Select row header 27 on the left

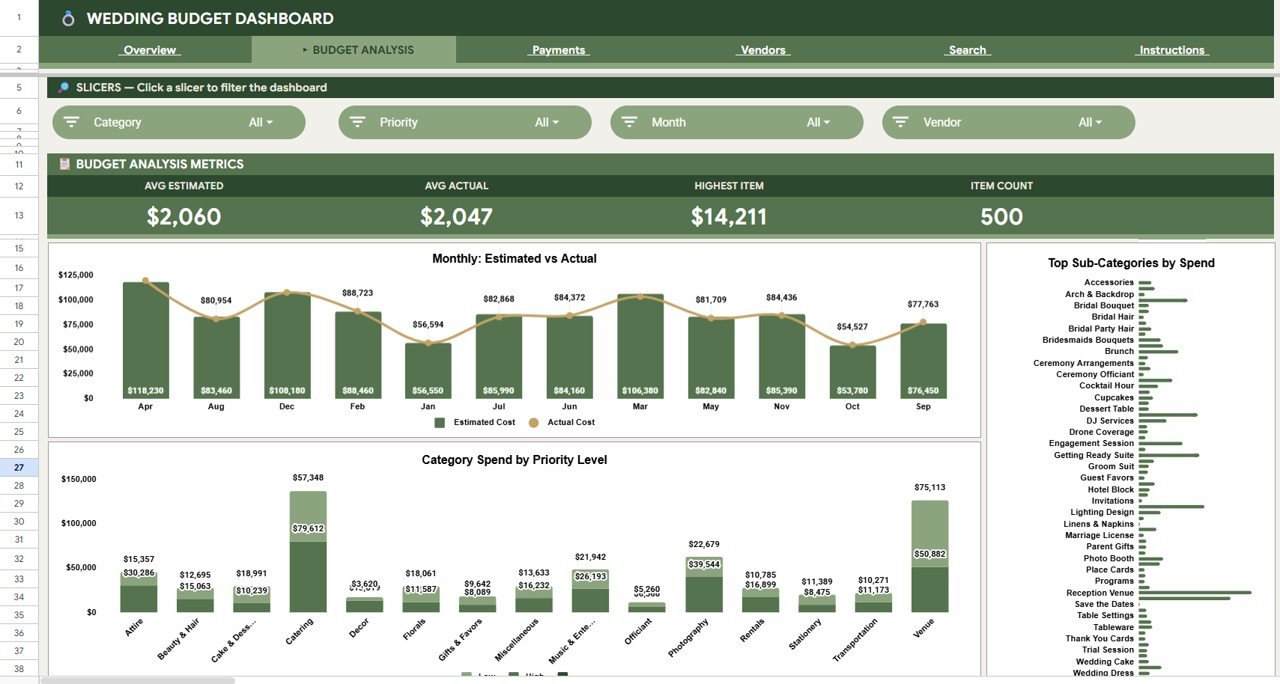(17, 469)
